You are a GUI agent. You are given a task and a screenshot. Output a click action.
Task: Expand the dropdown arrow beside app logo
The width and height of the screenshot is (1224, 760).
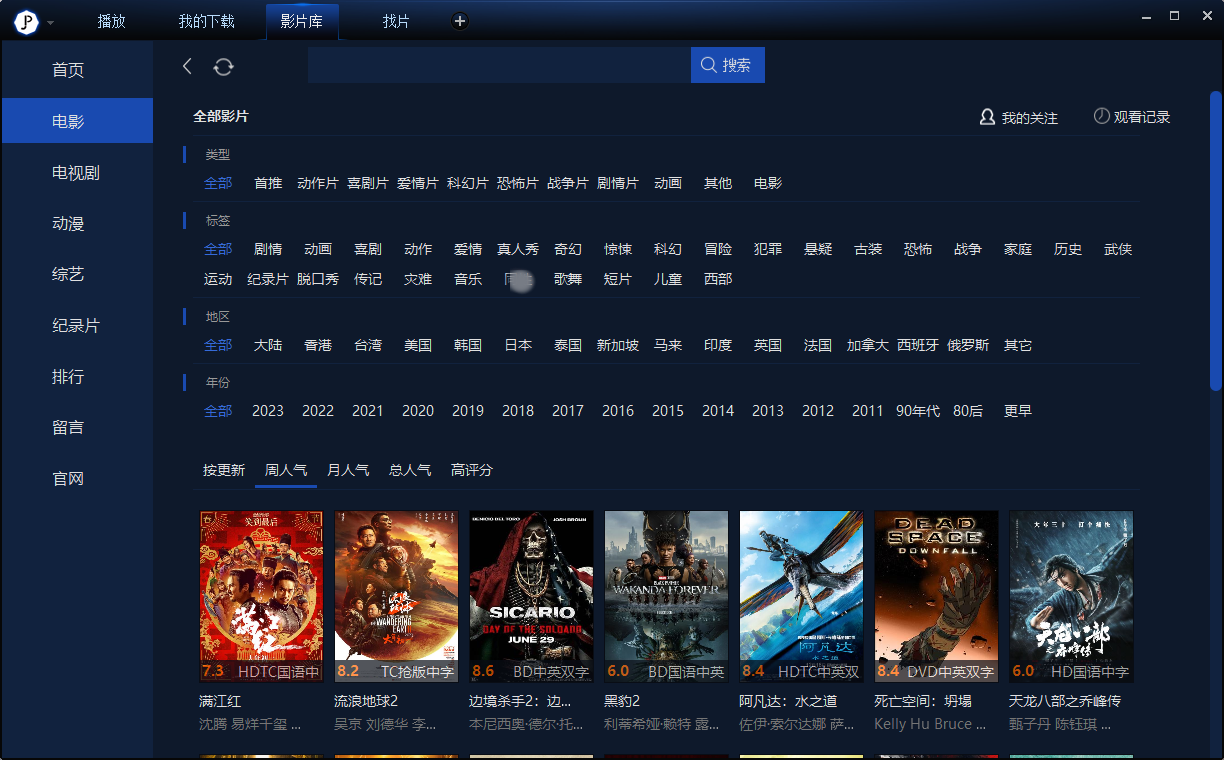51,23
